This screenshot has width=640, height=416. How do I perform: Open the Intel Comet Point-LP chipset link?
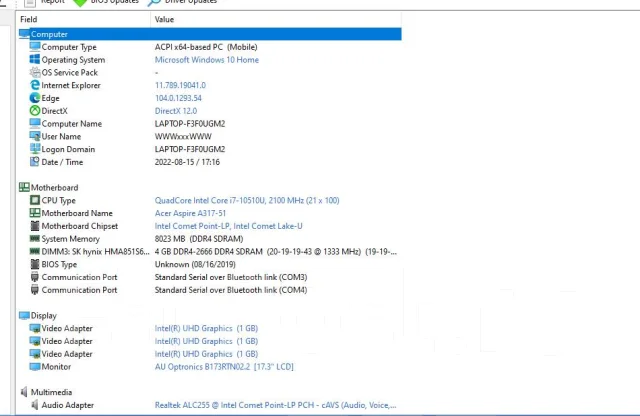[x=229, y=226]
